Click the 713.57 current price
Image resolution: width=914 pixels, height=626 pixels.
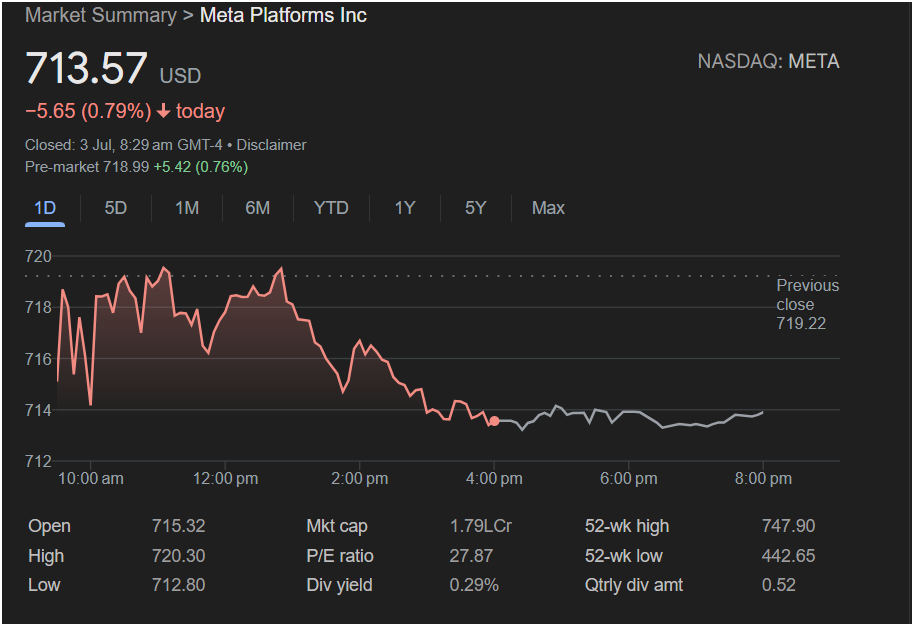click(86, 68)
